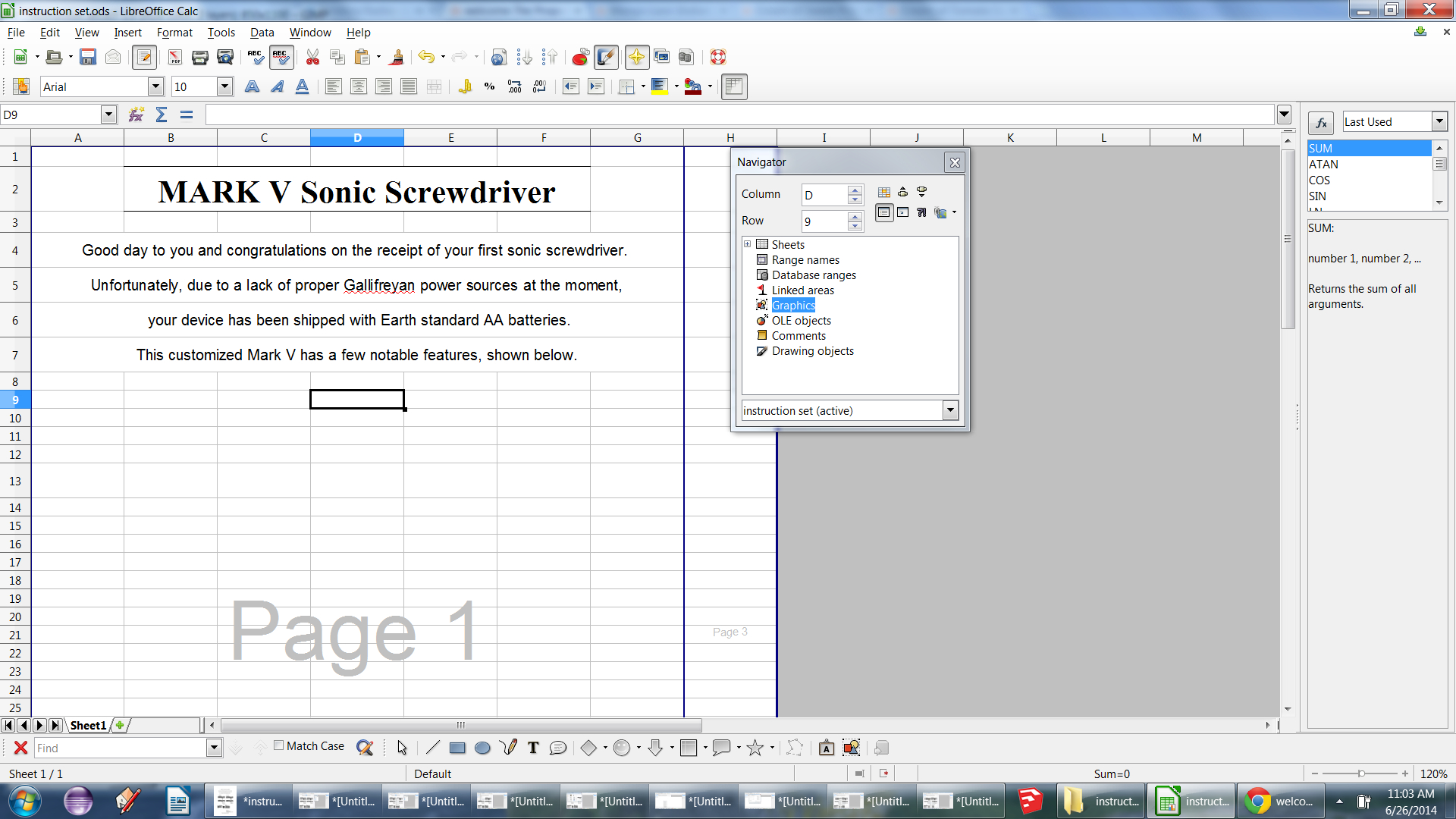Open the Data menu
Screen dimensions: 1456x819
262,33
